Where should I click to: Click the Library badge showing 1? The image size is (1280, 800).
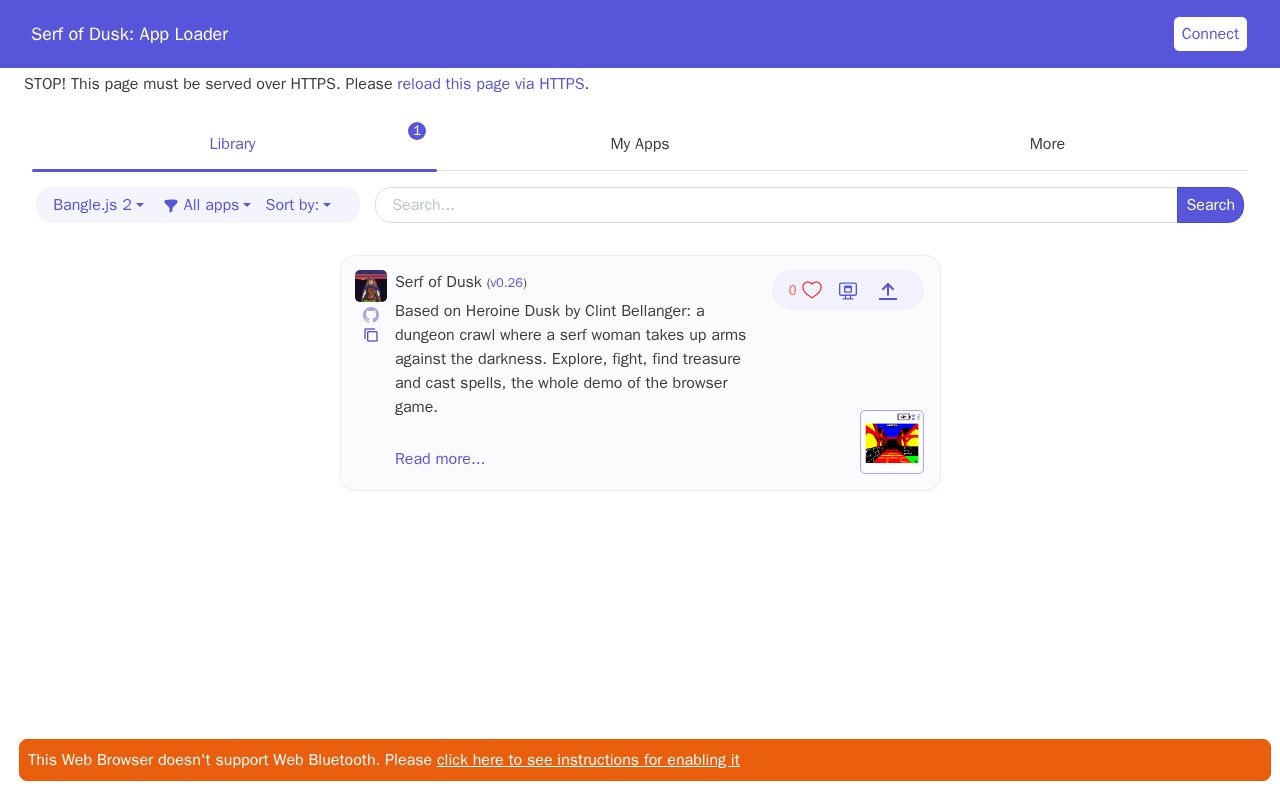pyautogui.click(x=417, y=131)
